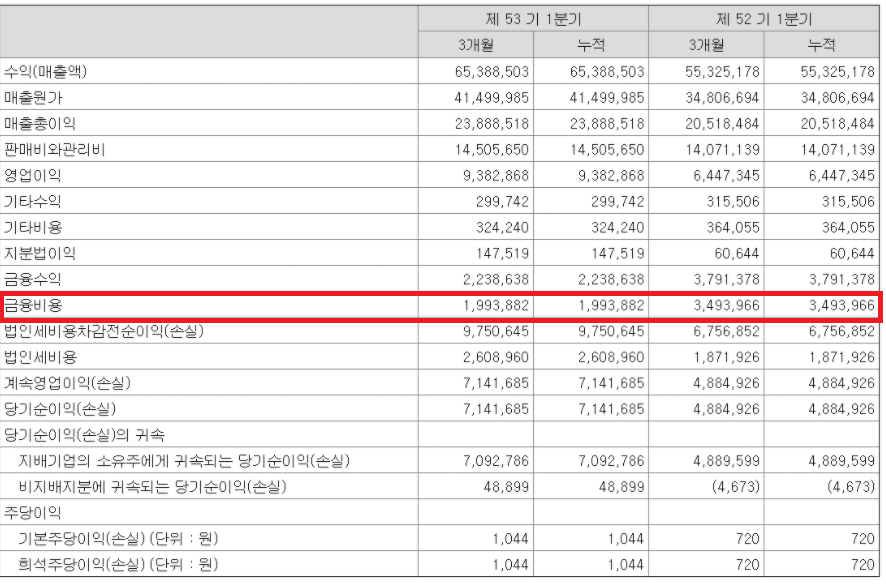Select the '제 52 기 1분기' column header
The width and height of the screenshot is (886, 584).
763,19
